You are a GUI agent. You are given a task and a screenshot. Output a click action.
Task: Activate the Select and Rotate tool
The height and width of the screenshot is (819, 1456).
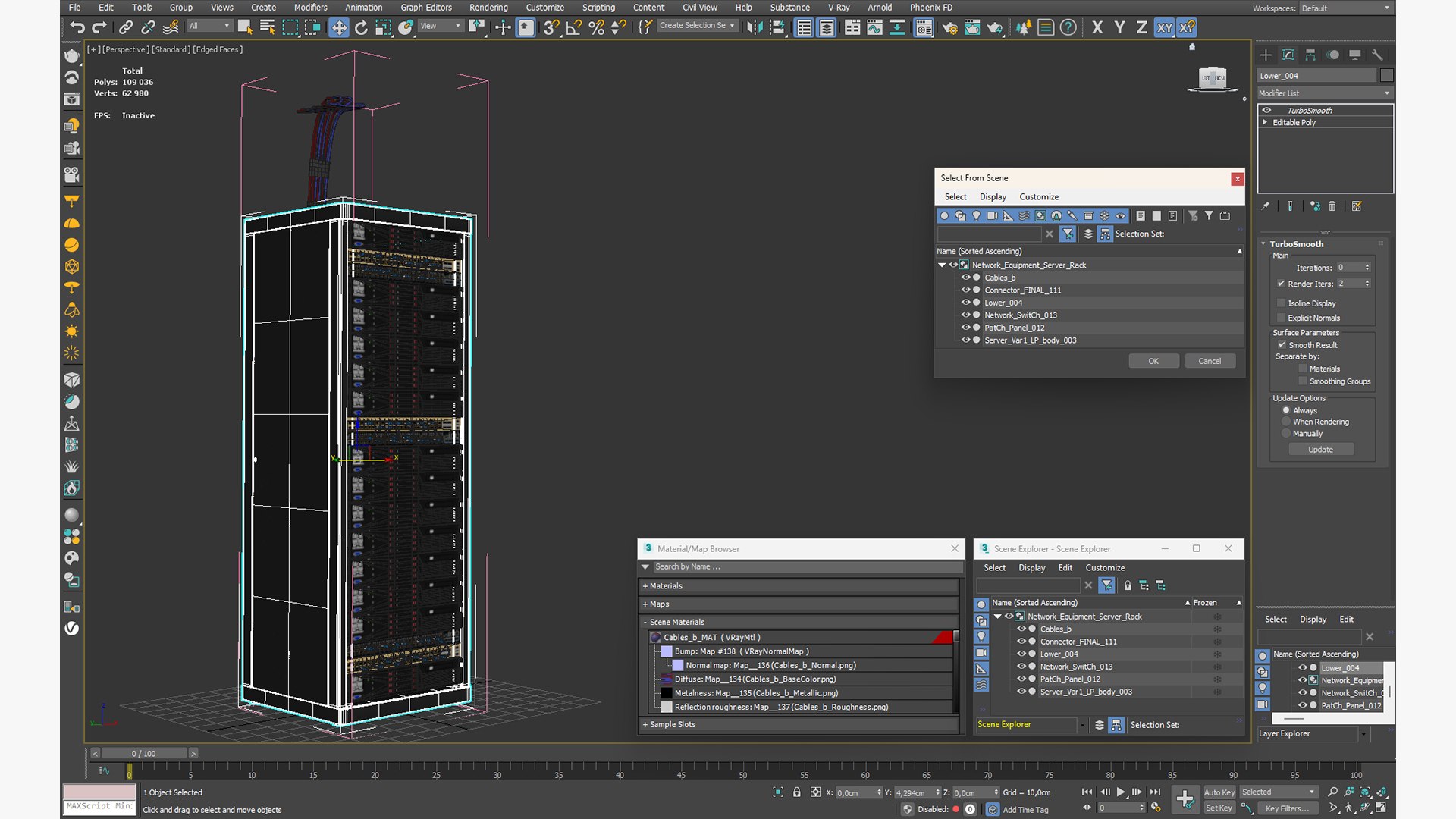(361, 27)
